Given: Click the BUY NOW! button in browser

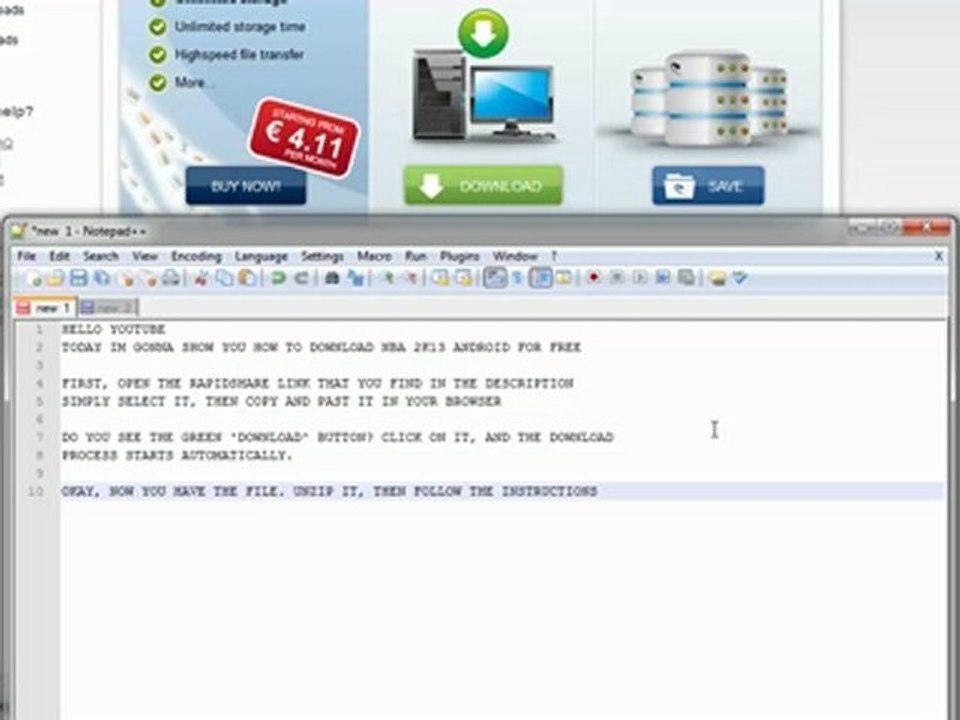Looking at the screenshot, I should coord(246,186).
